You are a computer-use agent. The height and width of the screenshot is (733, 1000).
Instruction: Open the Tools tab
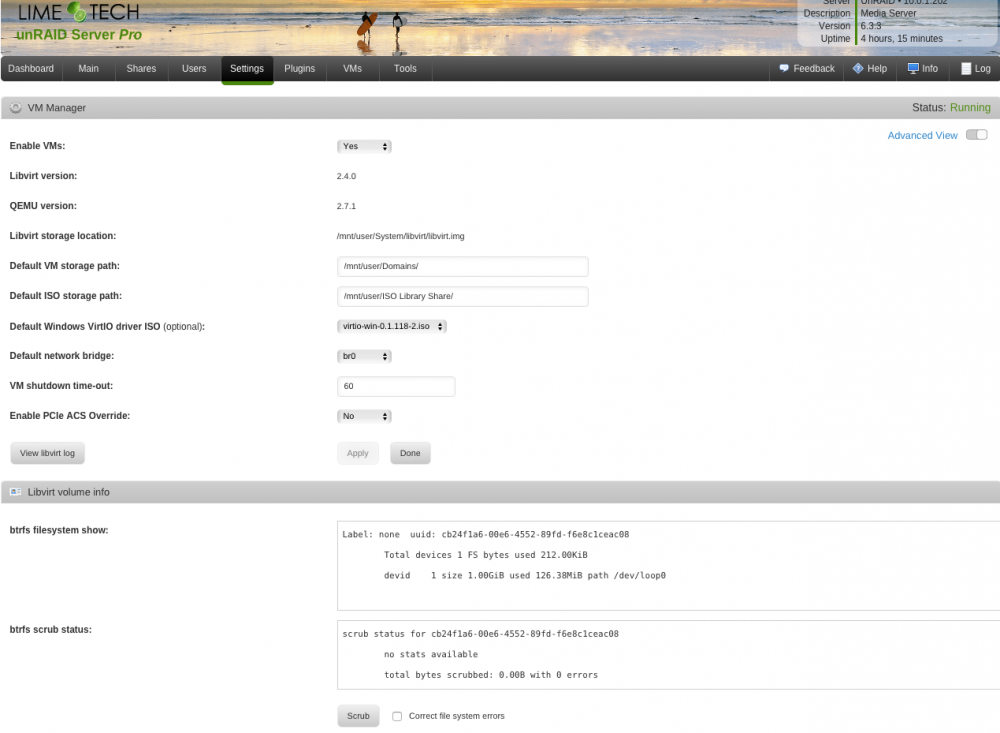406,68
